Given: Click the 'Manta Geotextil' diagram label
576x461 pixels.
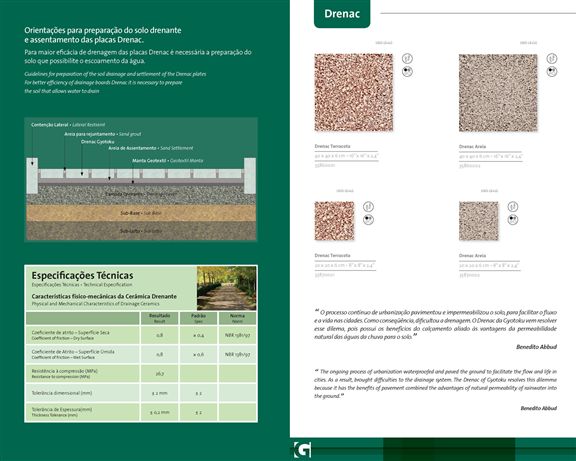Looking at the screenshot, I should click(149, 161).
